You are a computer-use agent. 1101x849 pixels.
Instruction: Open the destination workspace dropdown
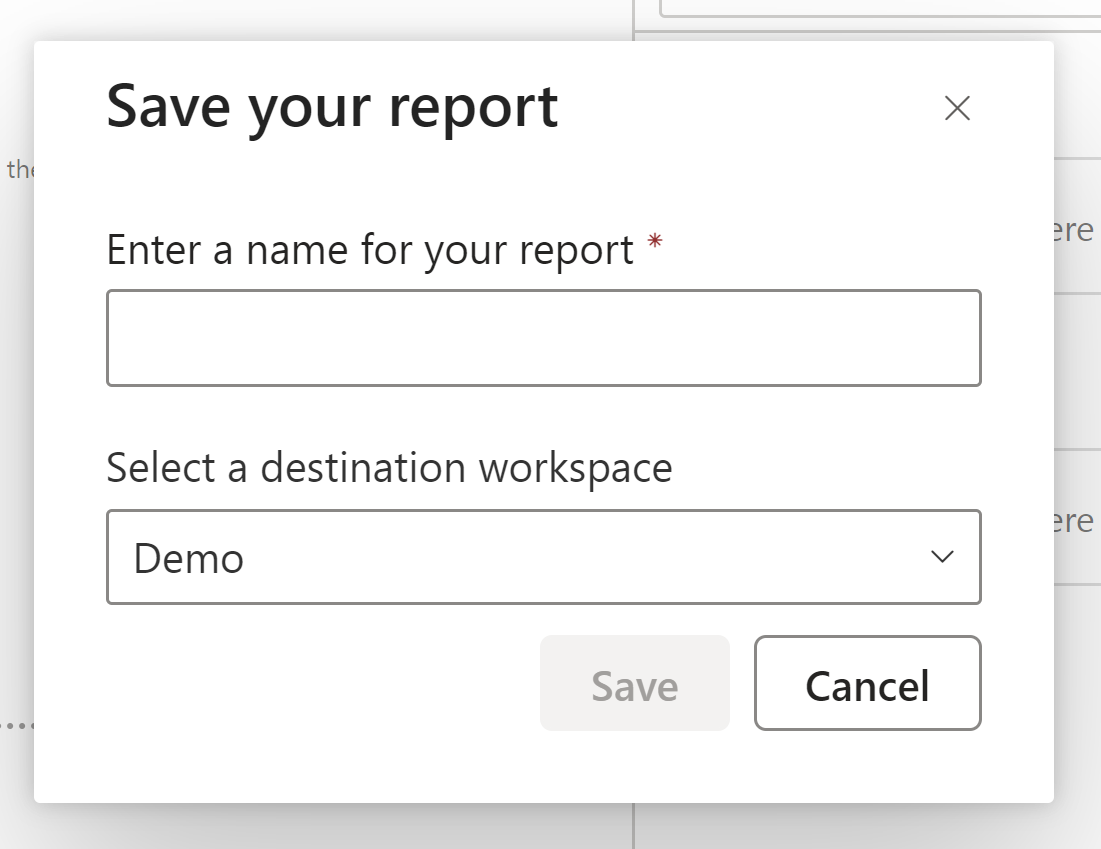(x=543, y=557)
